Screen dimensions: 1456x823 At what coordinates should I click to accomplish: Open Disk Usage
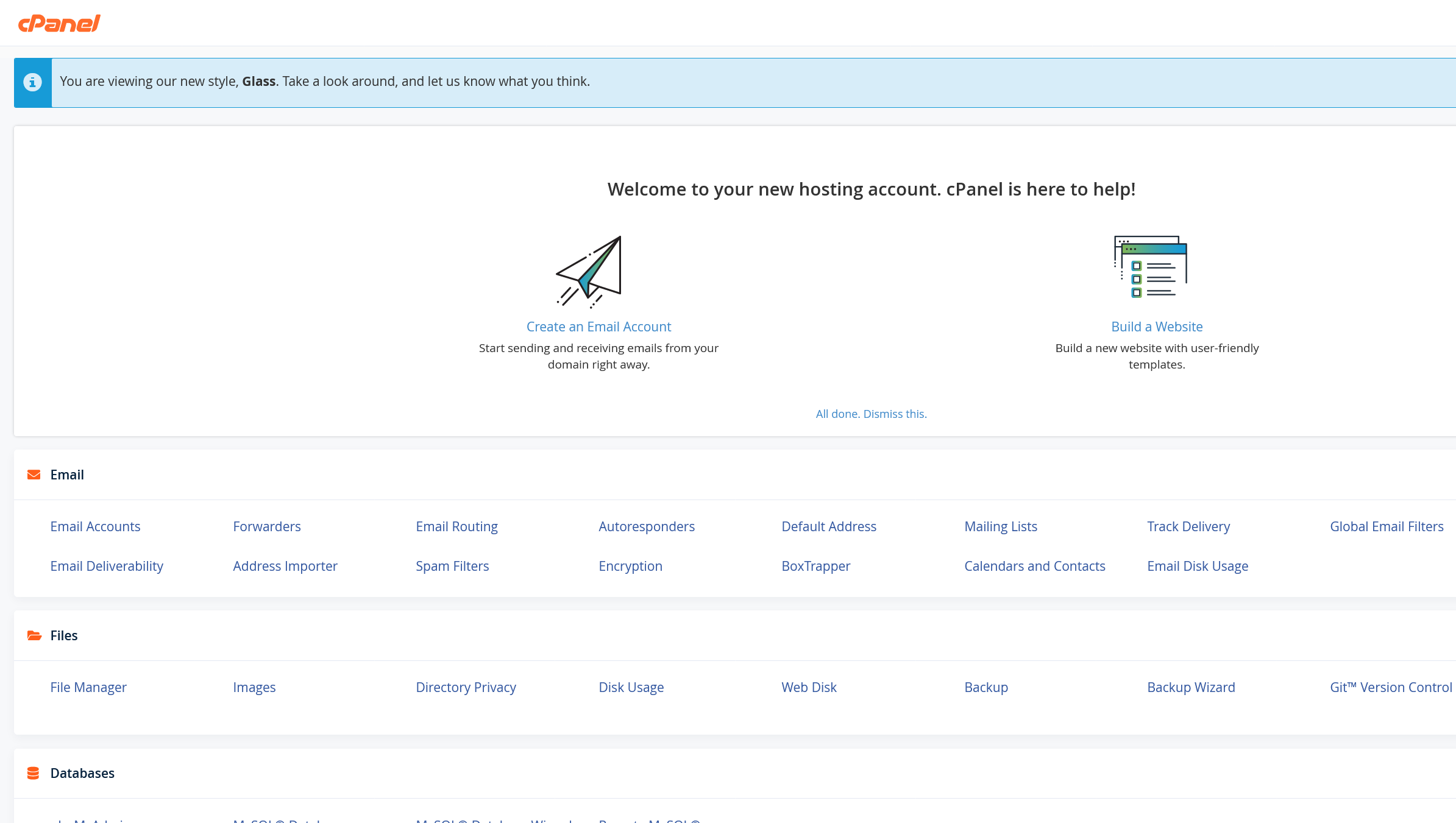[x=631, y=687]
